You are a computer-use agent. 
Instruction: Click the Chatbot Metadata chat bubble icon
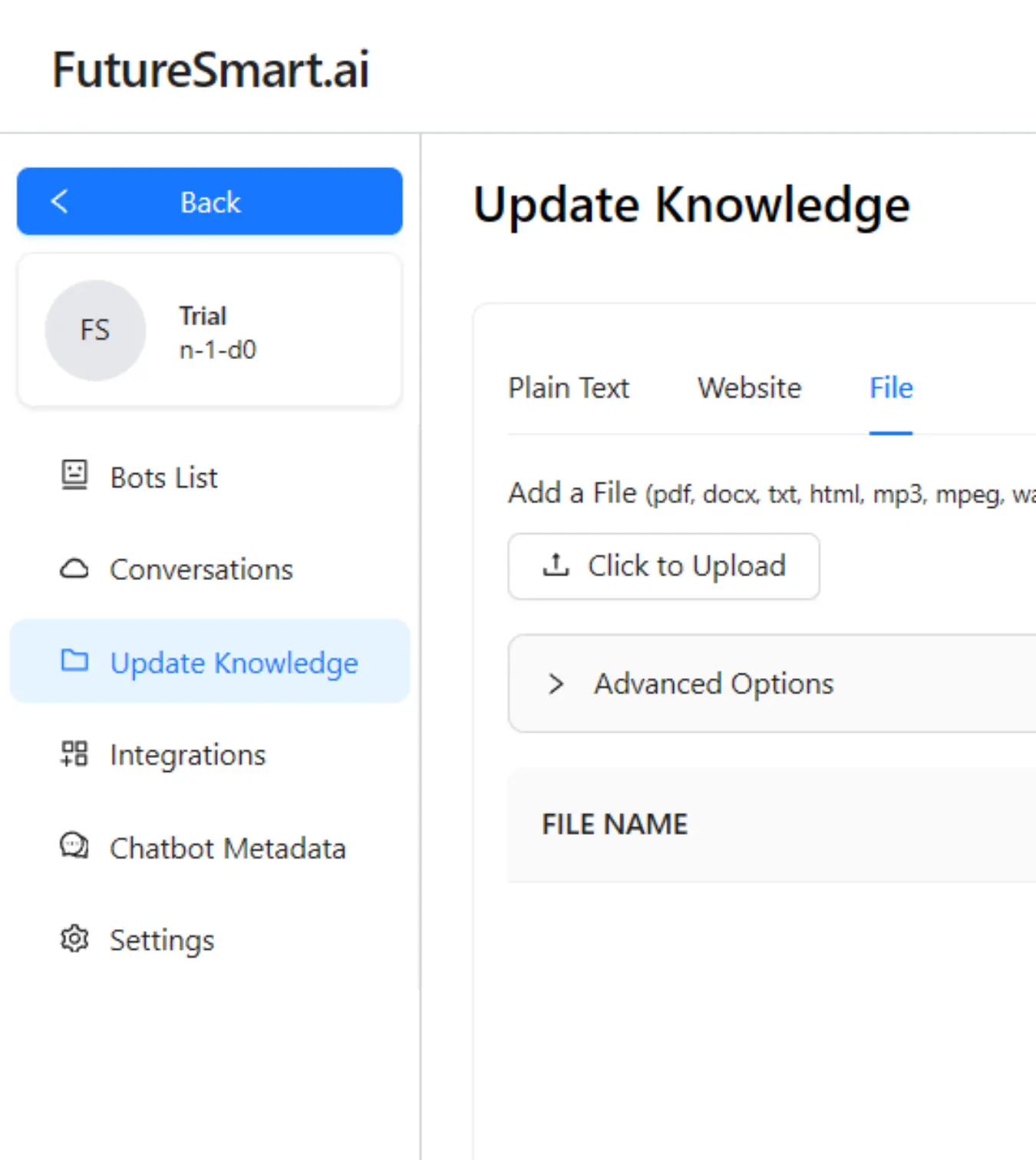click(x=74, y=847)
